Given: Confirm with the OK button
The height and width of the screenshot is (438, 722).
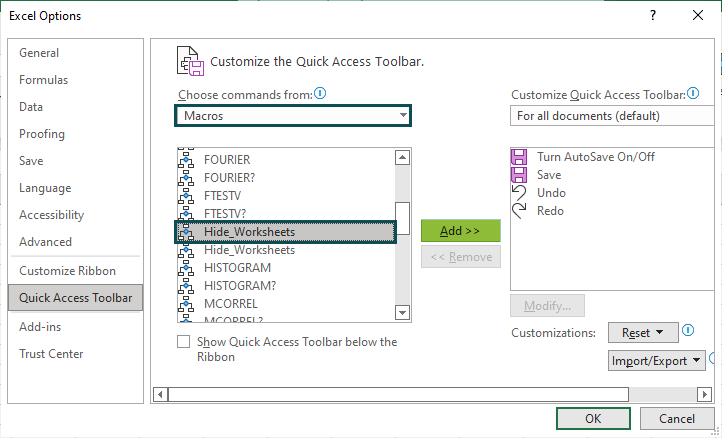Looking at the screenshot, I should (x=593, y=418).
